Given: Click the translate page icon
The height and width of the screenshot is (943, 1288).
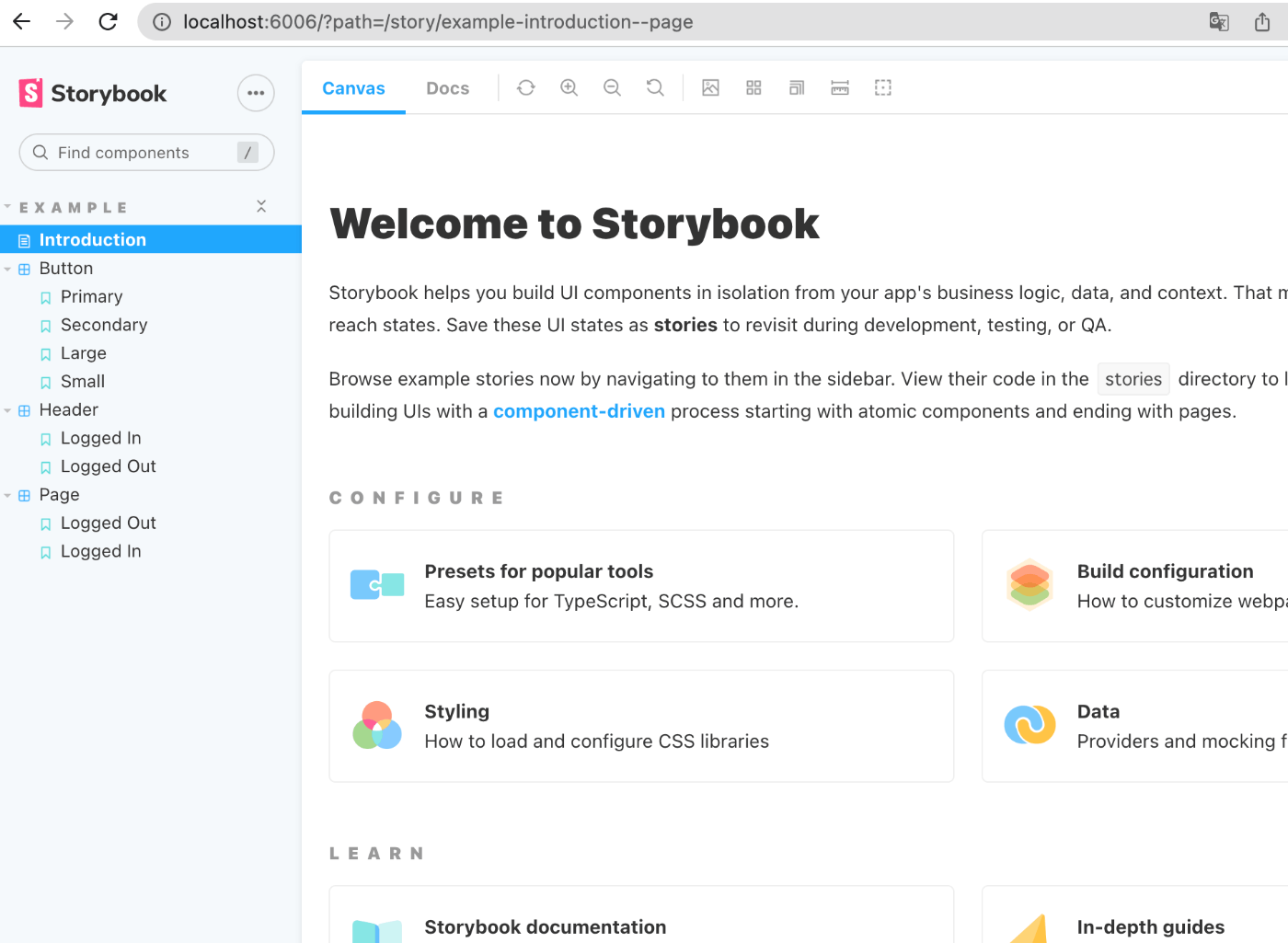Looking at the screenshot, I should click(1219, 22).
